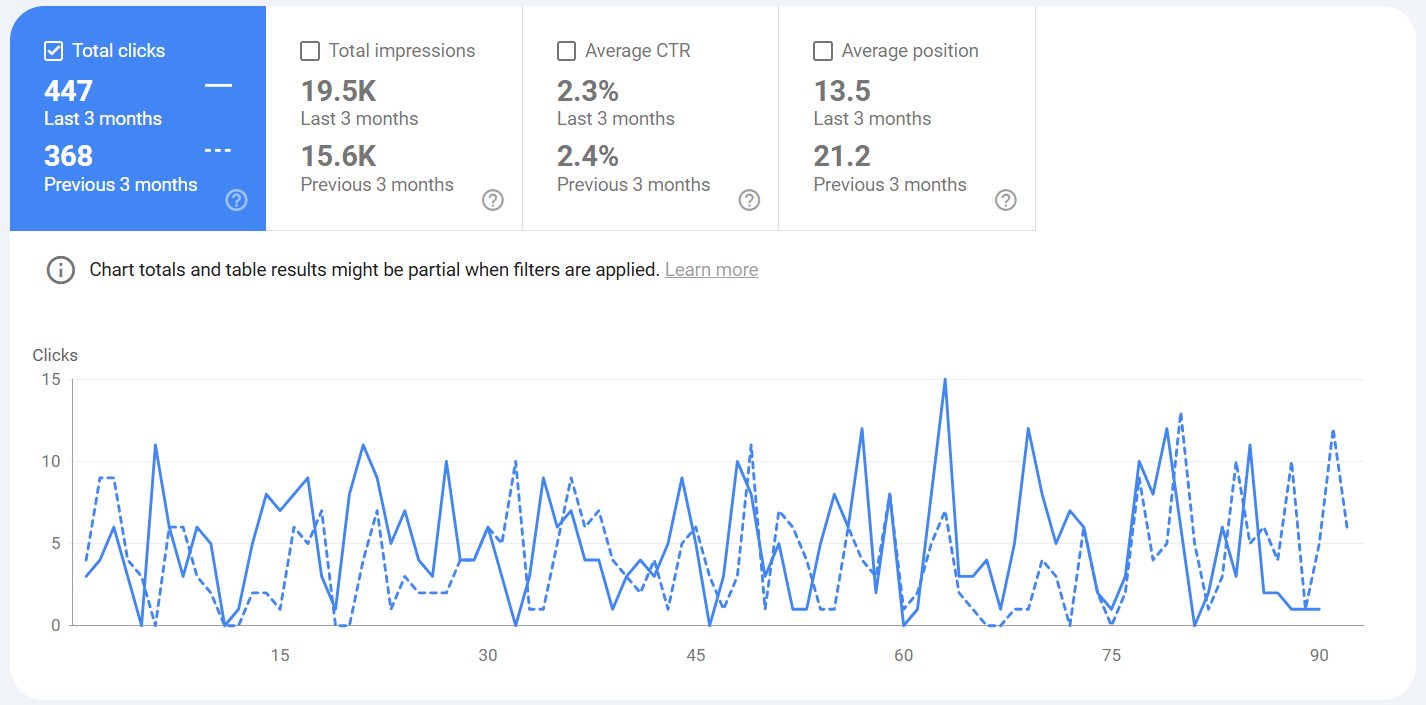
Task: Open the Learn more link
Action: [711, 270]
